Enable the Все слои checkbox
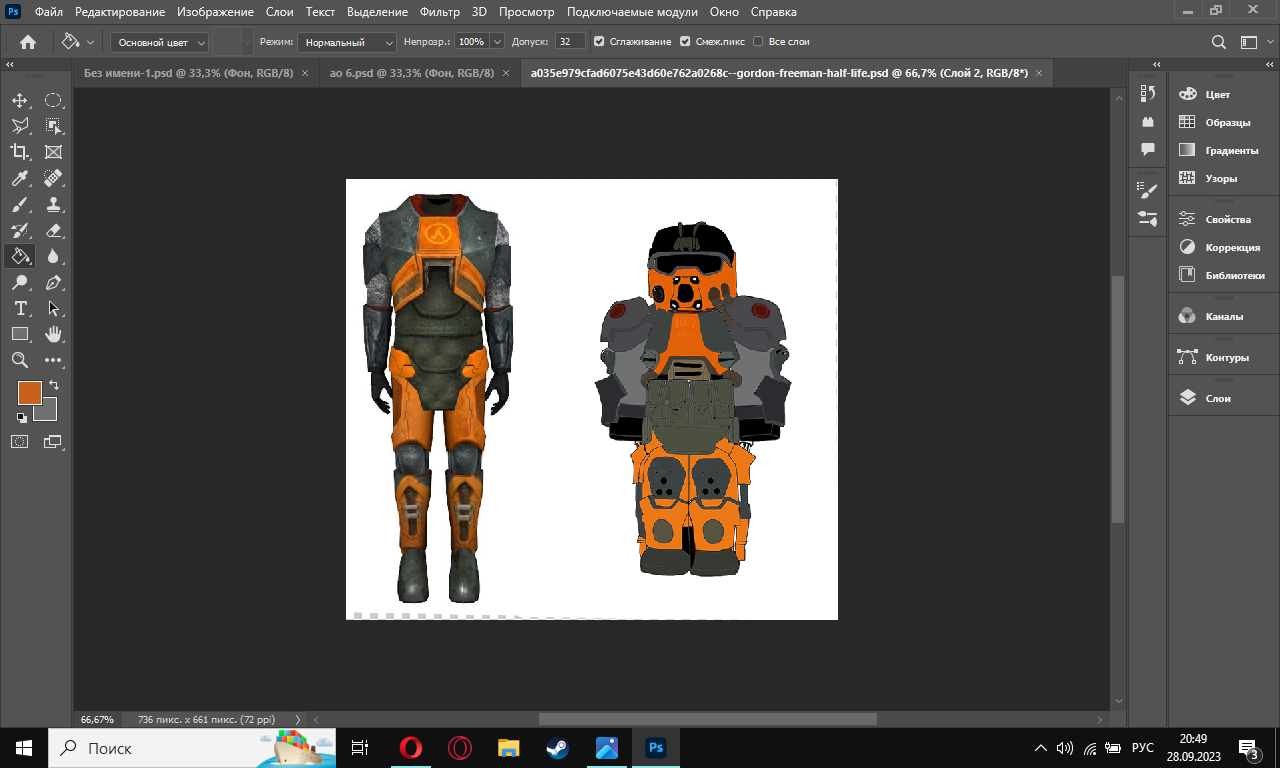Image resolution: width=1280 pixels, height=768 pixels. pos(758,42)
